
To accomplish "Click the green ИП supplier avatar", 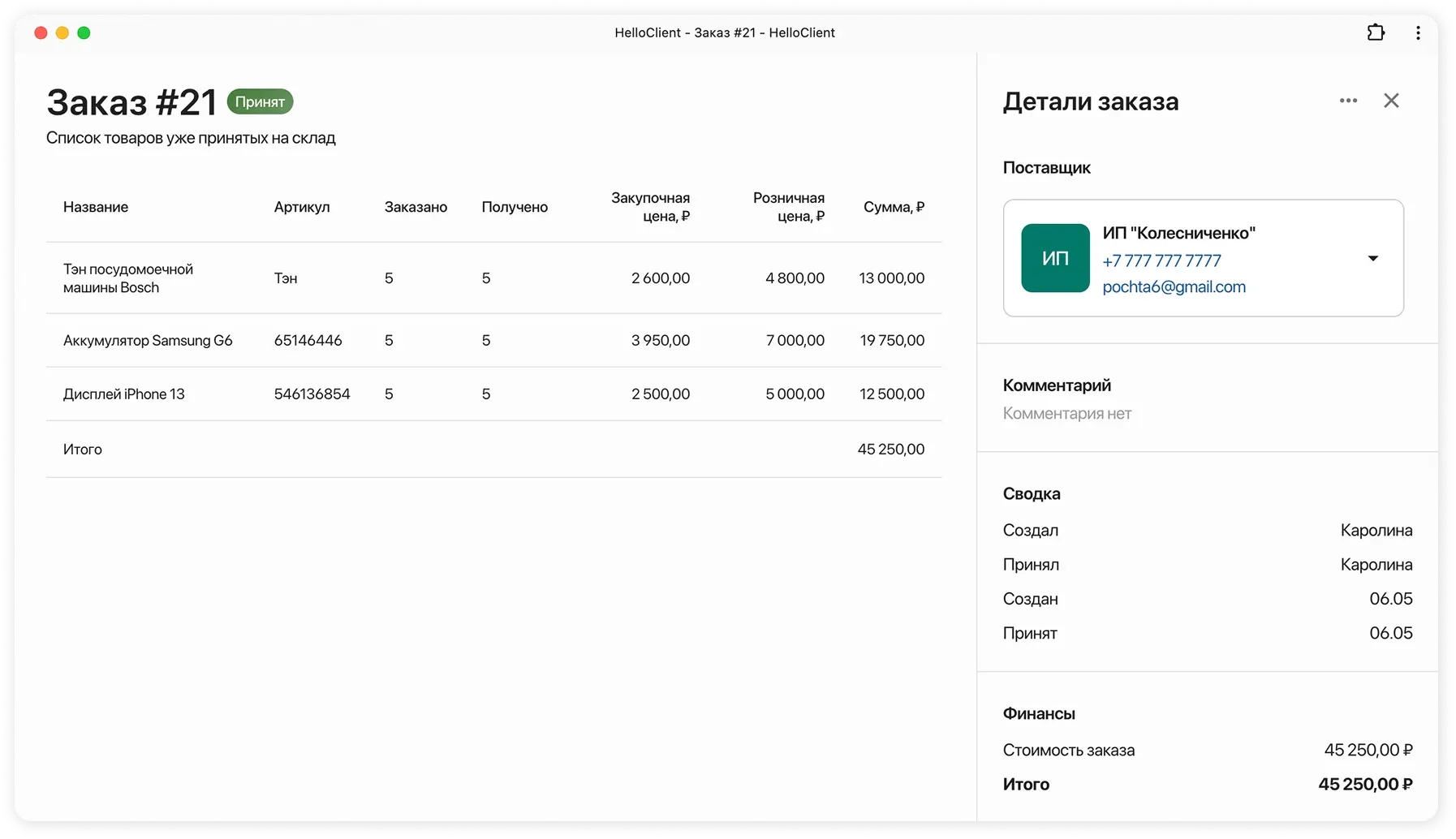I will tap(1055, 258).
